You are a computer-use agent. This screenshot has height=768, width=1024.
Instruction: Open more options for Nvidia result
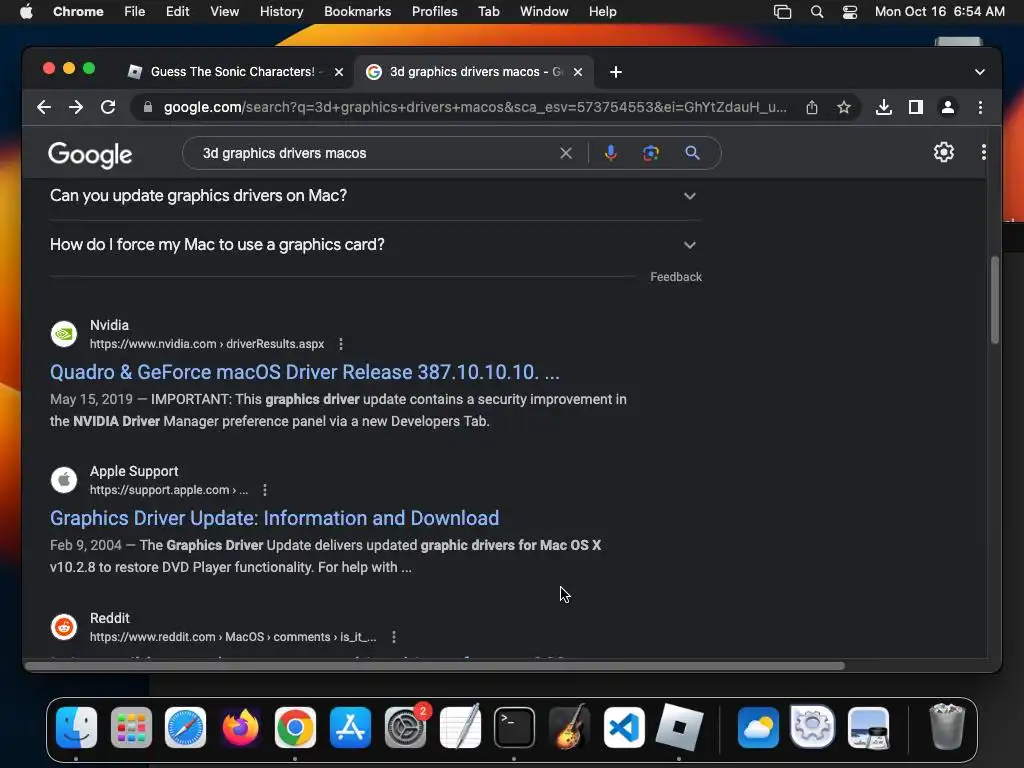pos(340,344)
